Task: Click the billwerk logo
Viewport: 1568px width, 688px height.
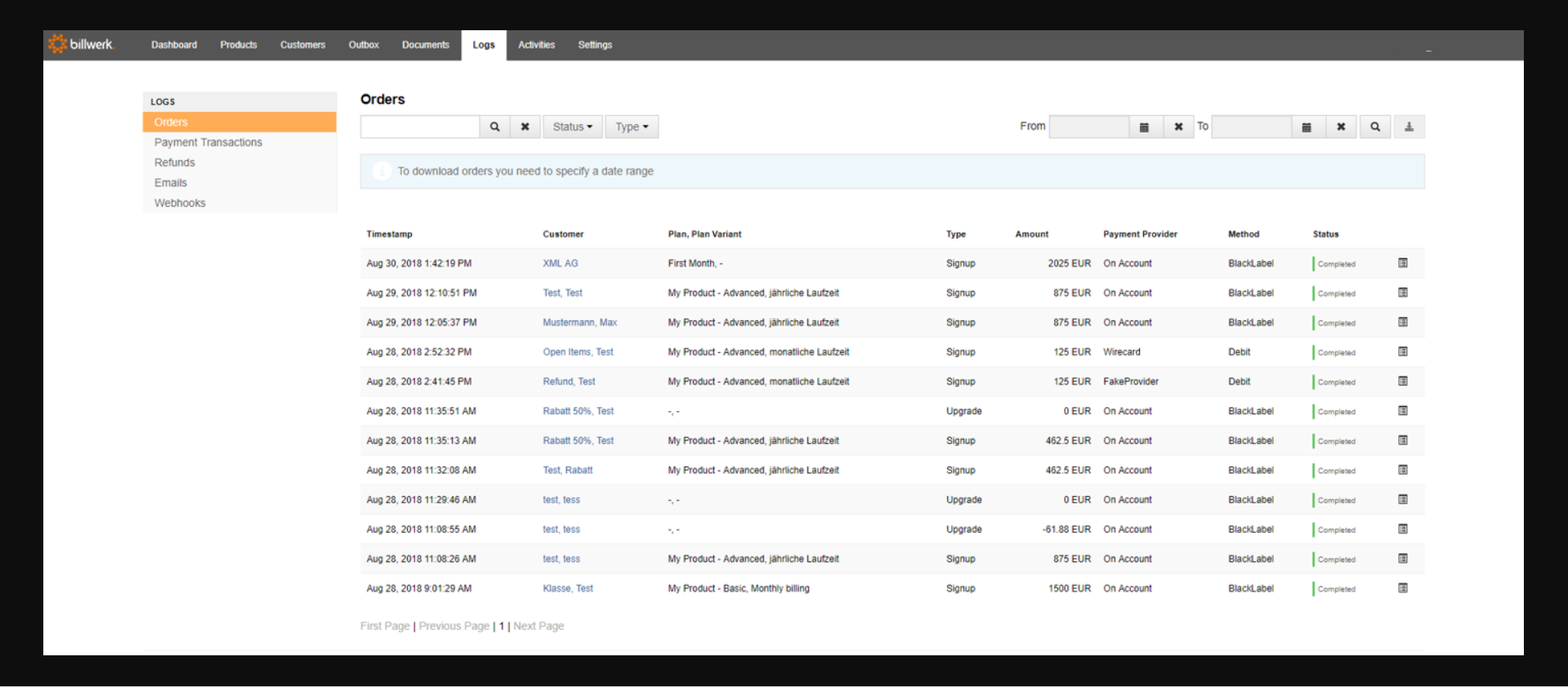Action: [x=81, y=44]
